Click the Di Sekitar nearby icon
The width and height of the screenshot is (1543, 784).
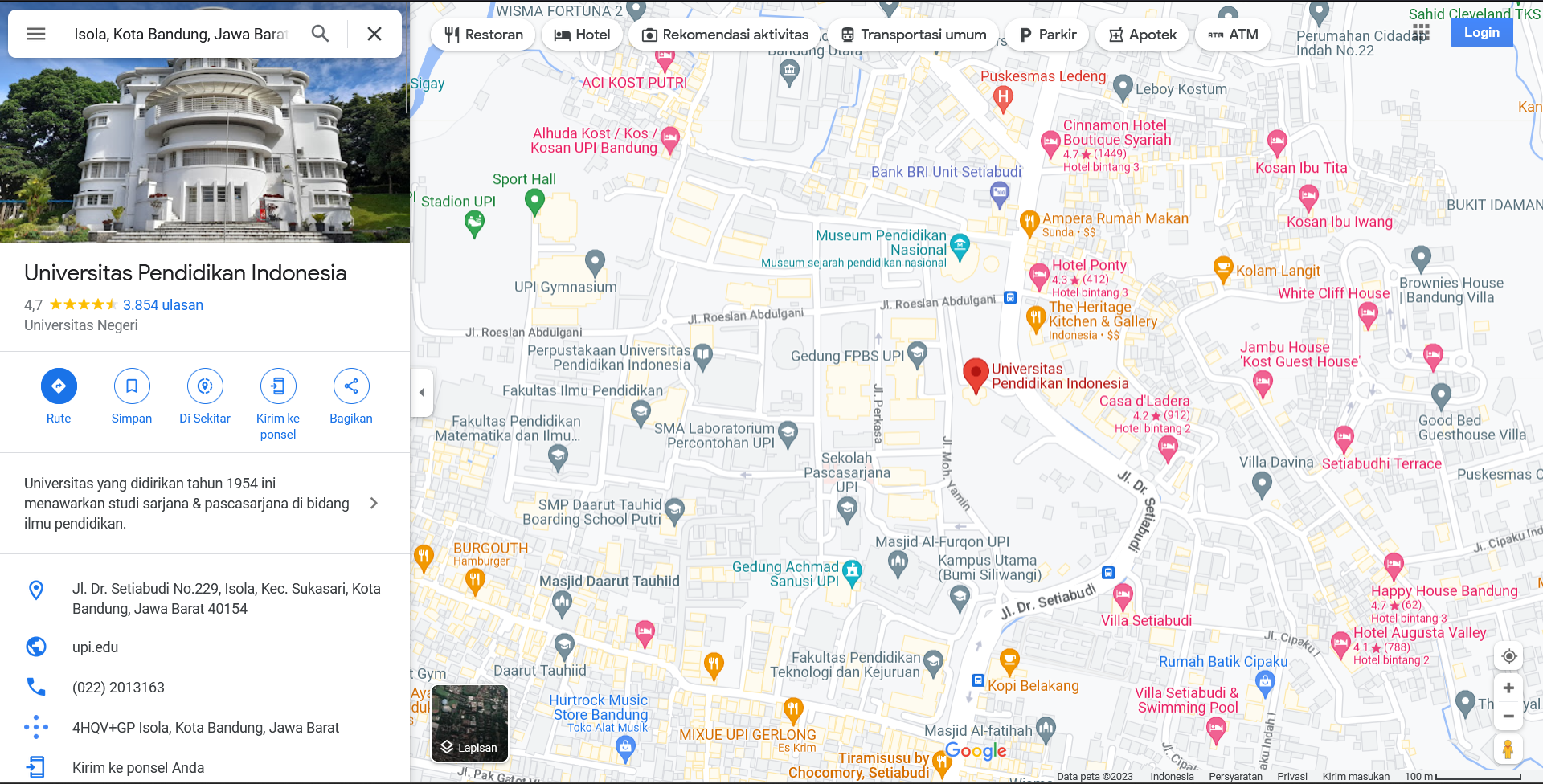click(x=205, y=386)
